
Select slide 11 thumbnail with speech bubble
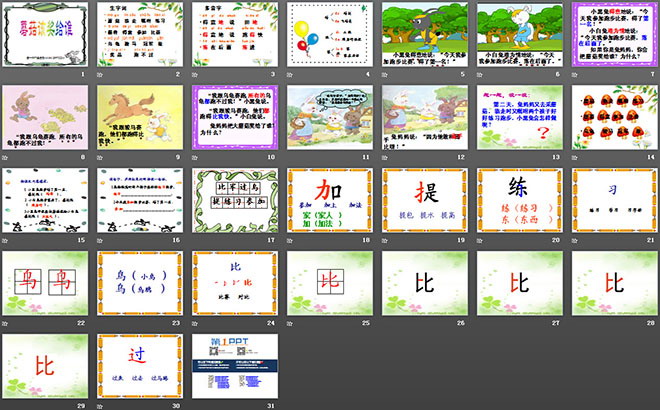(330, 117)
